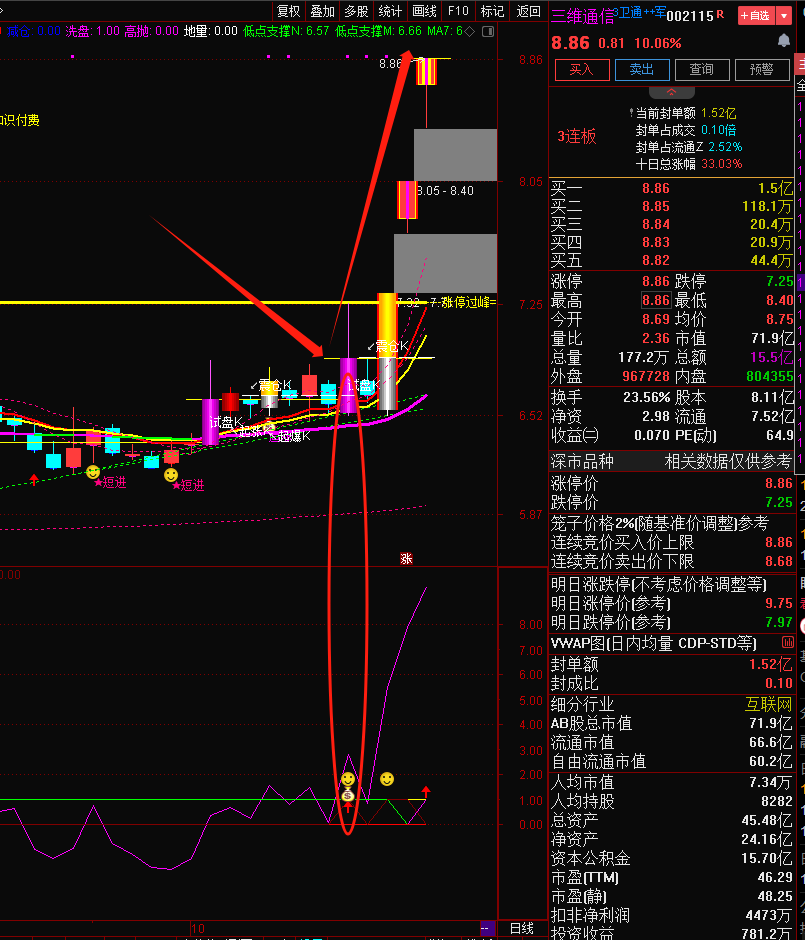Open the VWAP chart icon
This screenshot has width=805, height=940.
788,643
